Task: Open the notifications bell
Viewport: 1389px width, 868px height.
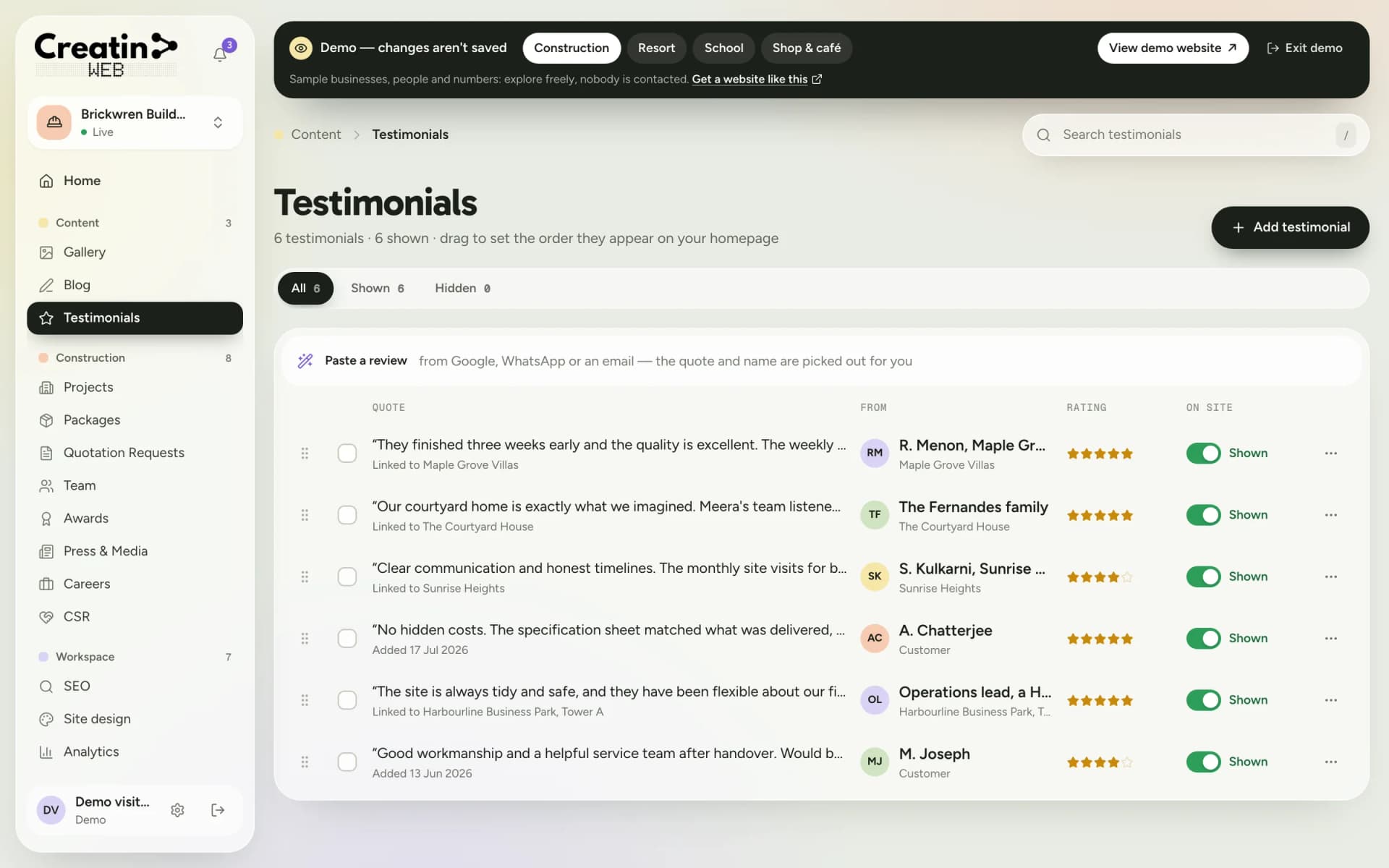Action: click(x=220, y=54)
